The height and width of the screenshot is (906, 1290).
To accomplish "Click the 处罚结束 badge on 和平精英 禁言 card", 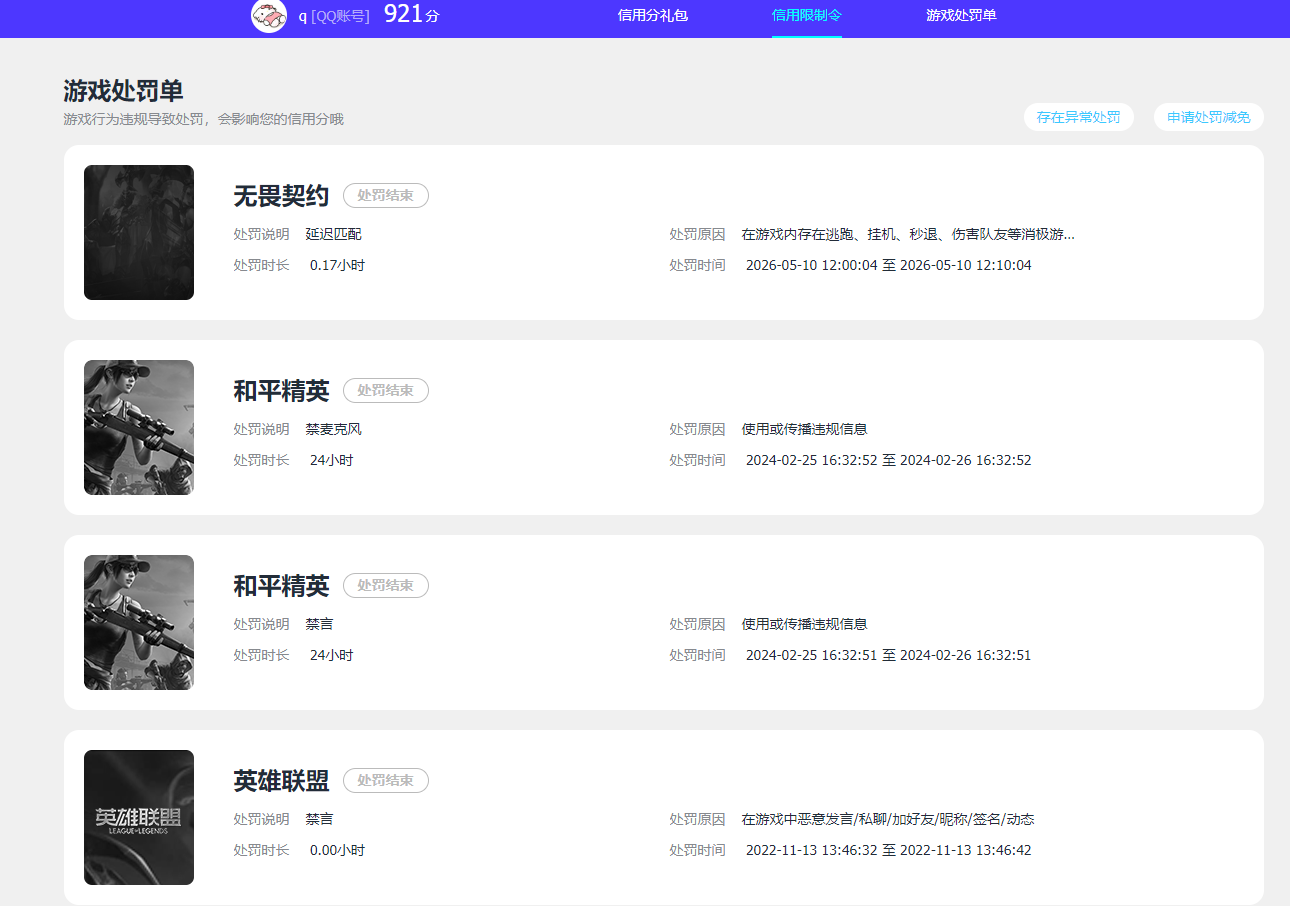I will [386, 585].
